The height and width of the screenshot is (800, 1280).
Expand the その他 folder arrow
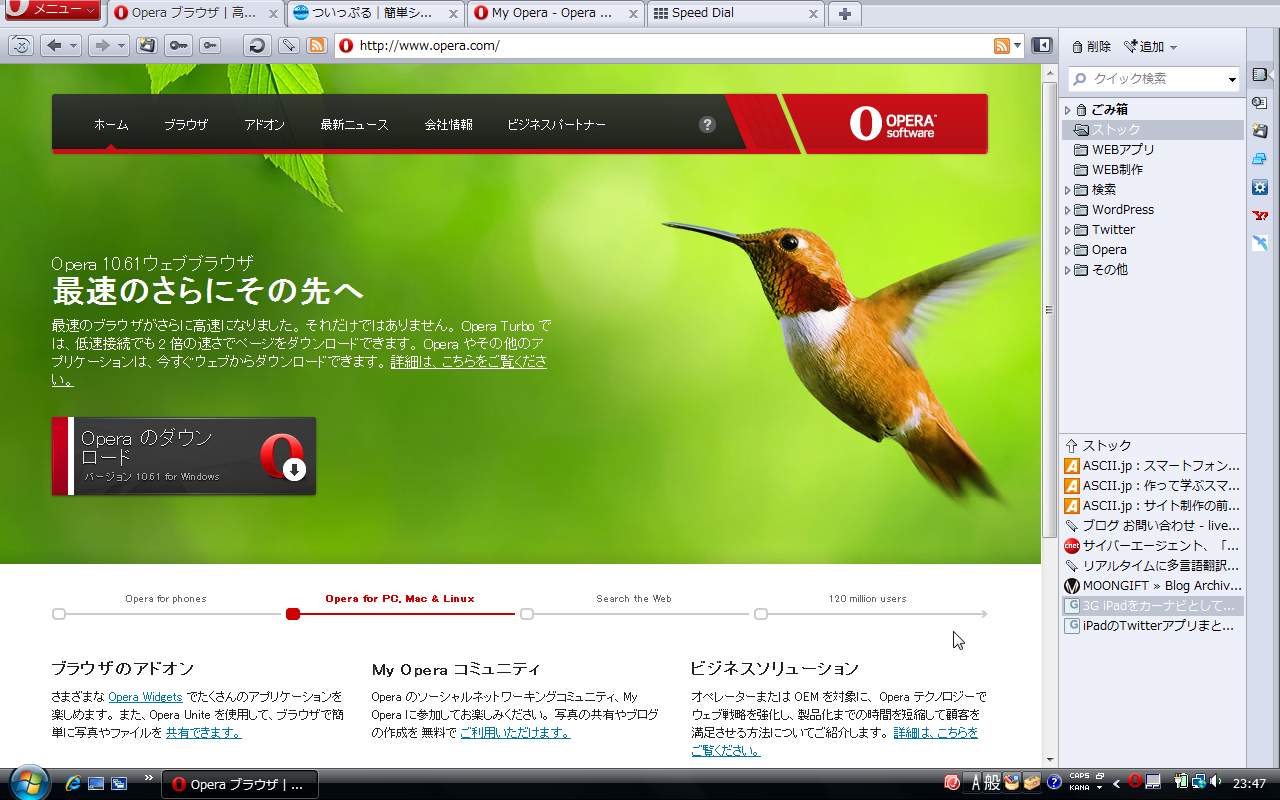[x=1067, y=270]
